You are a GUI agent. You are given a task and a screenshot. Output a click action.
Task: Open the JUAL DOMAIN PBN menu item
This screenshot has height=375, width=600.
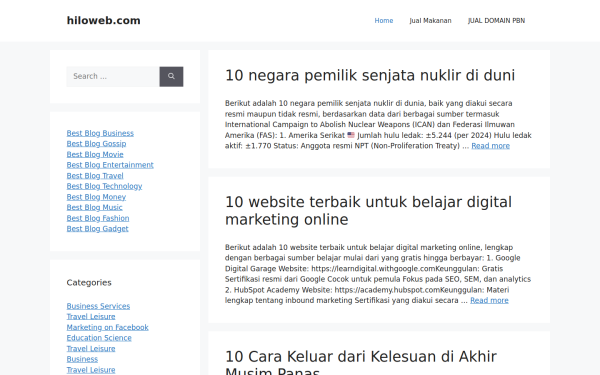[x=496, y=21]
